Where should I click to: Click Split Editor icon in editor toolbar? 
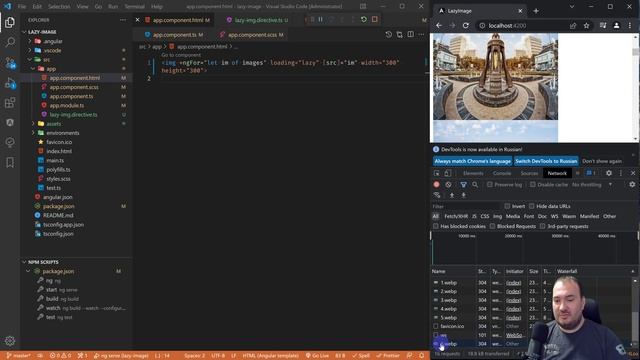(411, 35)
